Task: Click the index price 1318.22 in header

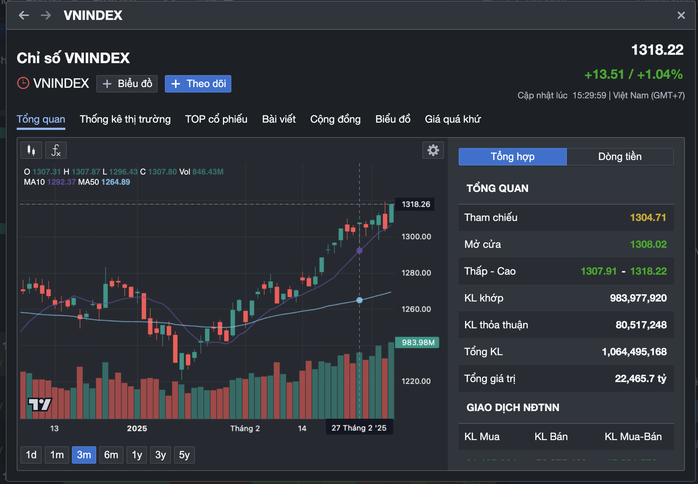Action: coord(657,50)
